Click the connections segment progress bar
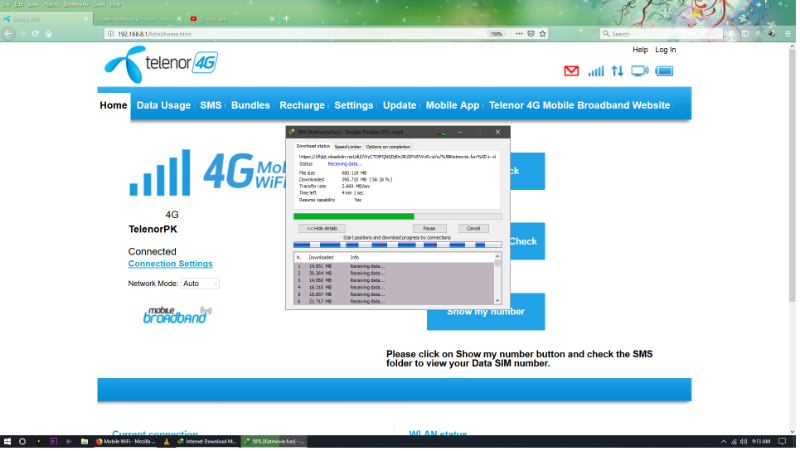 pyautogui.click(x=399, y=246)
